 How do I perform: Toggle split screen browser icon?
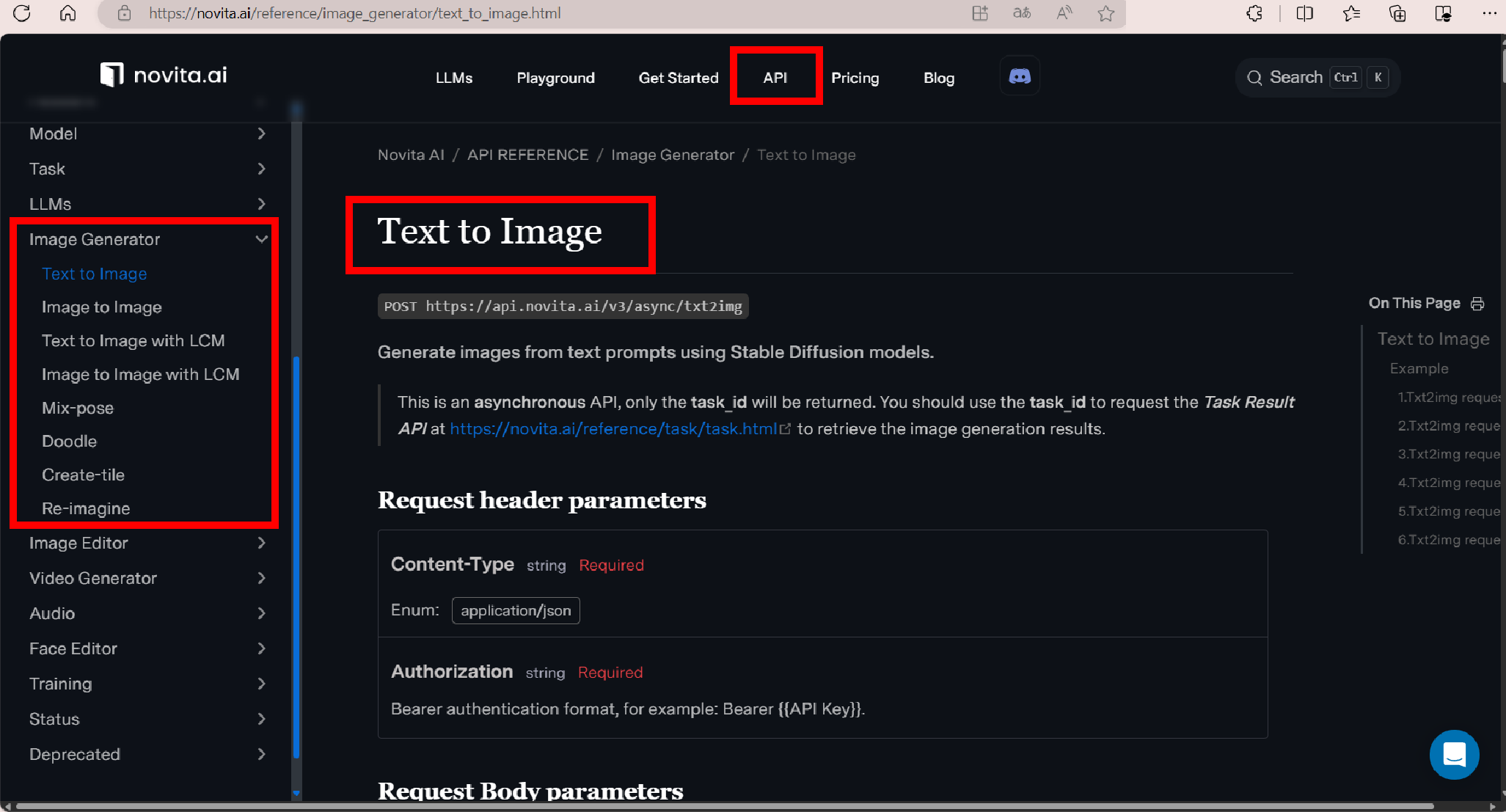[x=1304, y=13]
